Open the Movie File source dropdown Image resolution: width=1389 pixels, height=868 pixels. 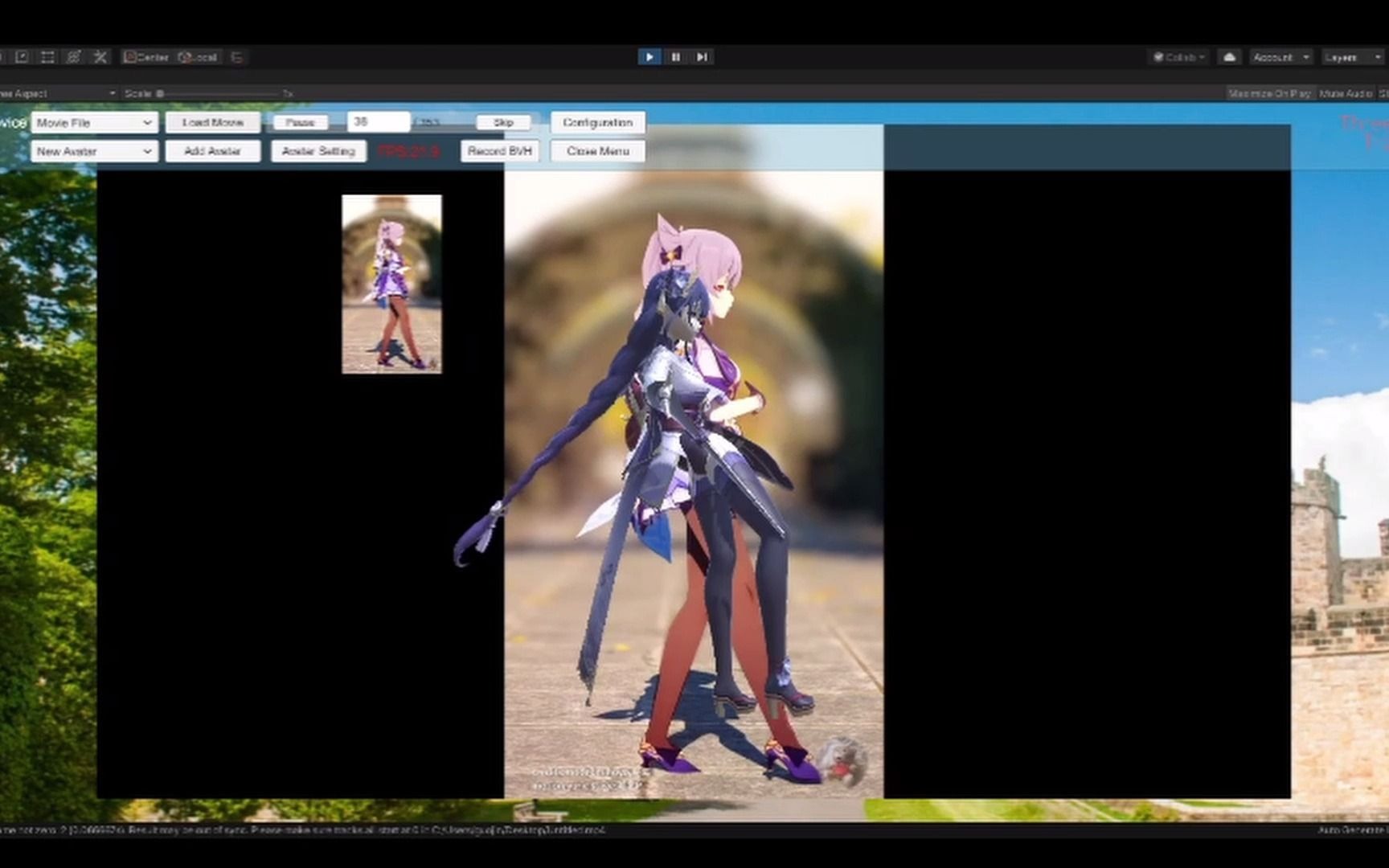[x=94, y=122]
